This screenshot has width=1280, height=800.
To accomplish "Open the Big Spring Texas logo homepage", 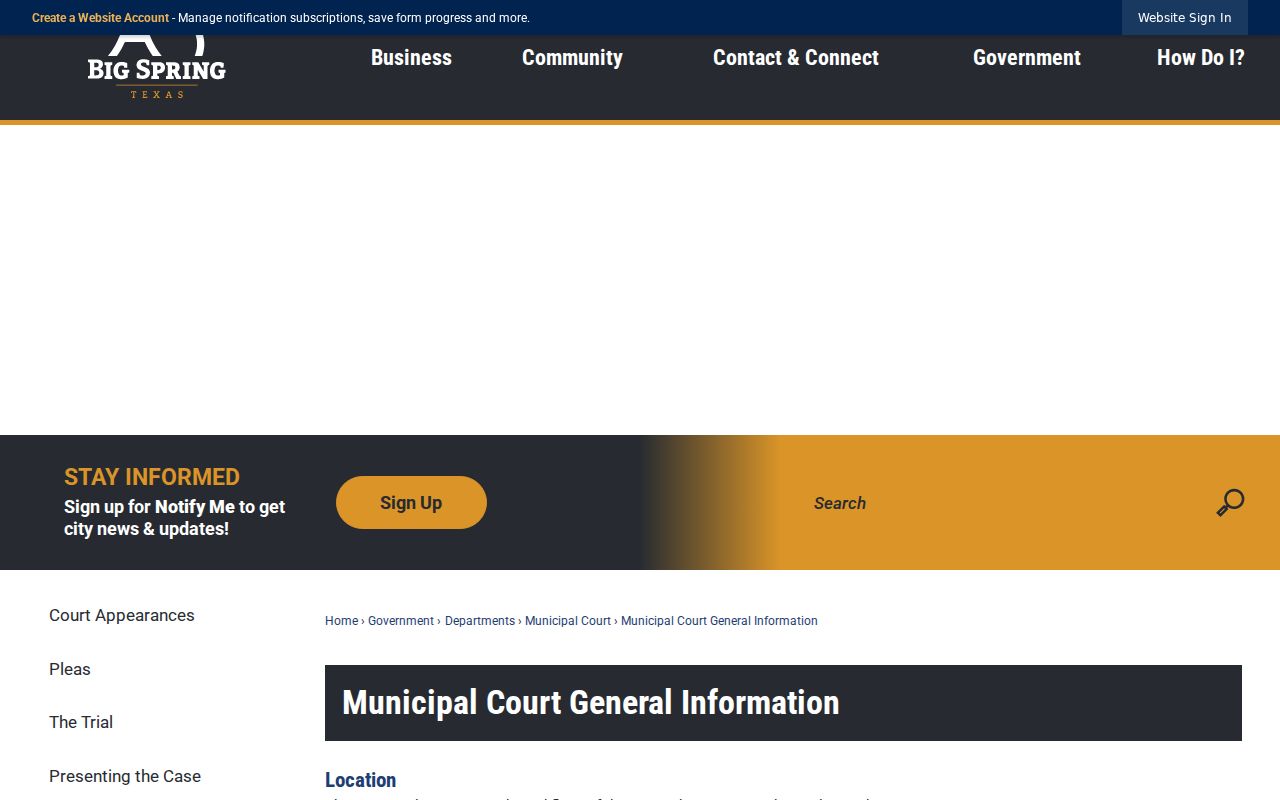I will click(x=157, y=67).
